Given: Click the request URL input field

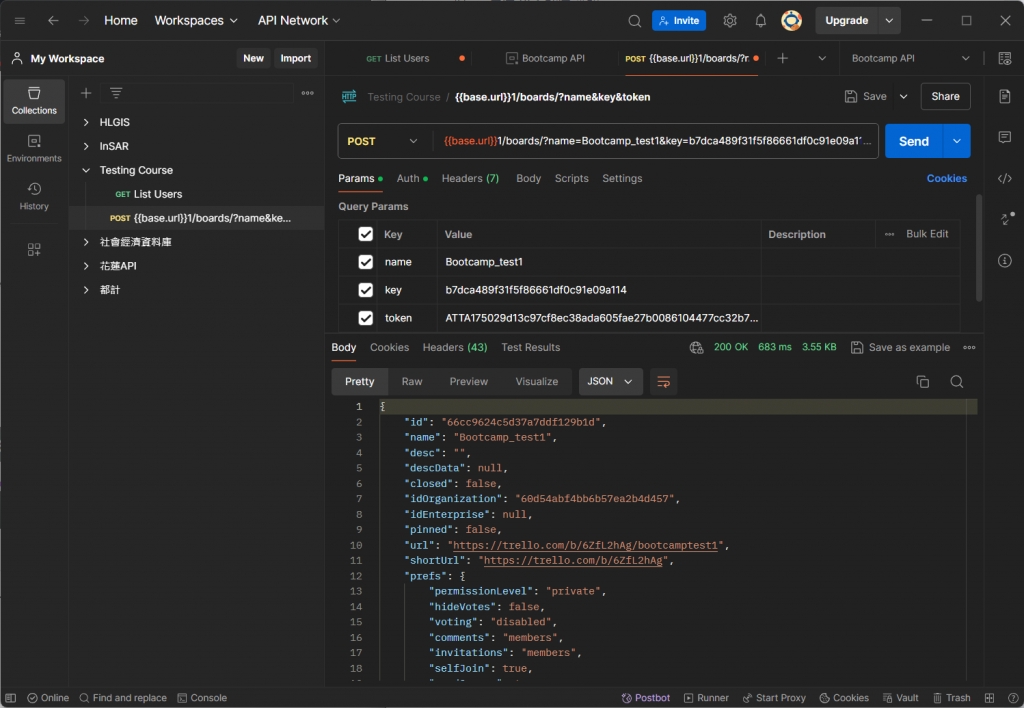Looking at the screenshot, I should click(656, 141).
